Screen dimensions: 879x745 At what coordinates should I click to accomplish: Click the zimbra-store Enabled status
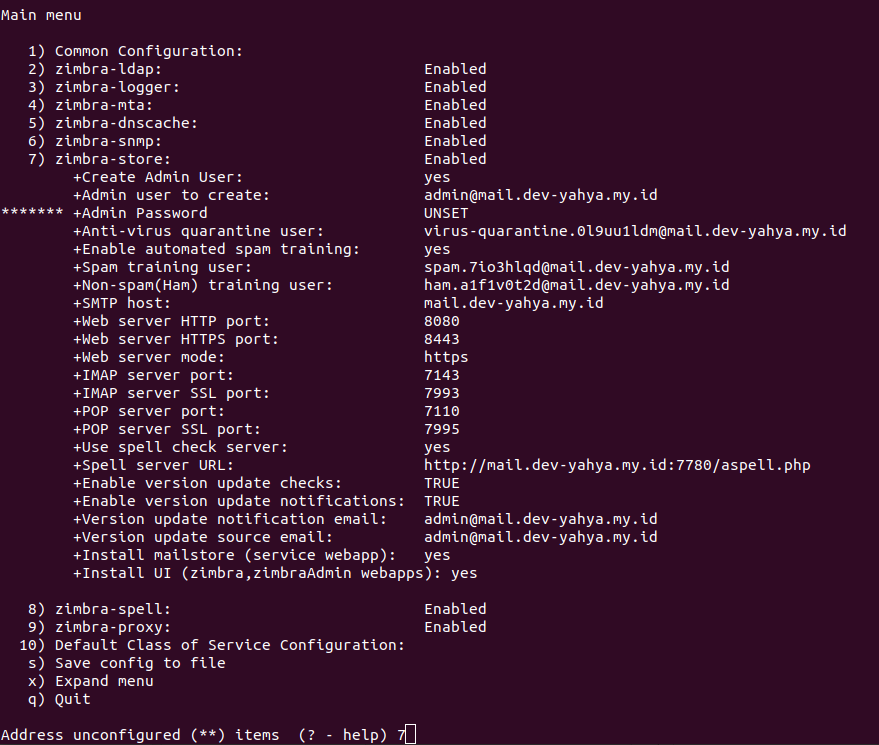tap(455, 159)
